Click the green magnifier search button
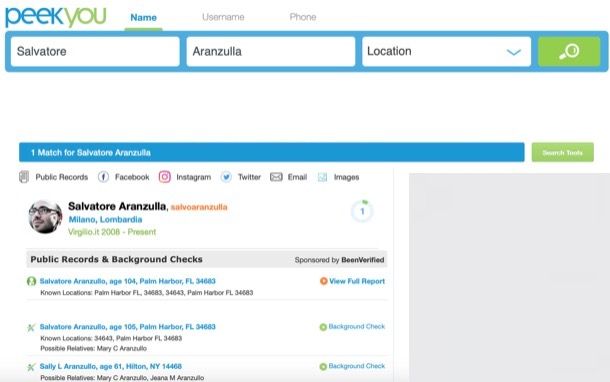The height and width of the screenshot is (382, 610). [x=569, y=51]
